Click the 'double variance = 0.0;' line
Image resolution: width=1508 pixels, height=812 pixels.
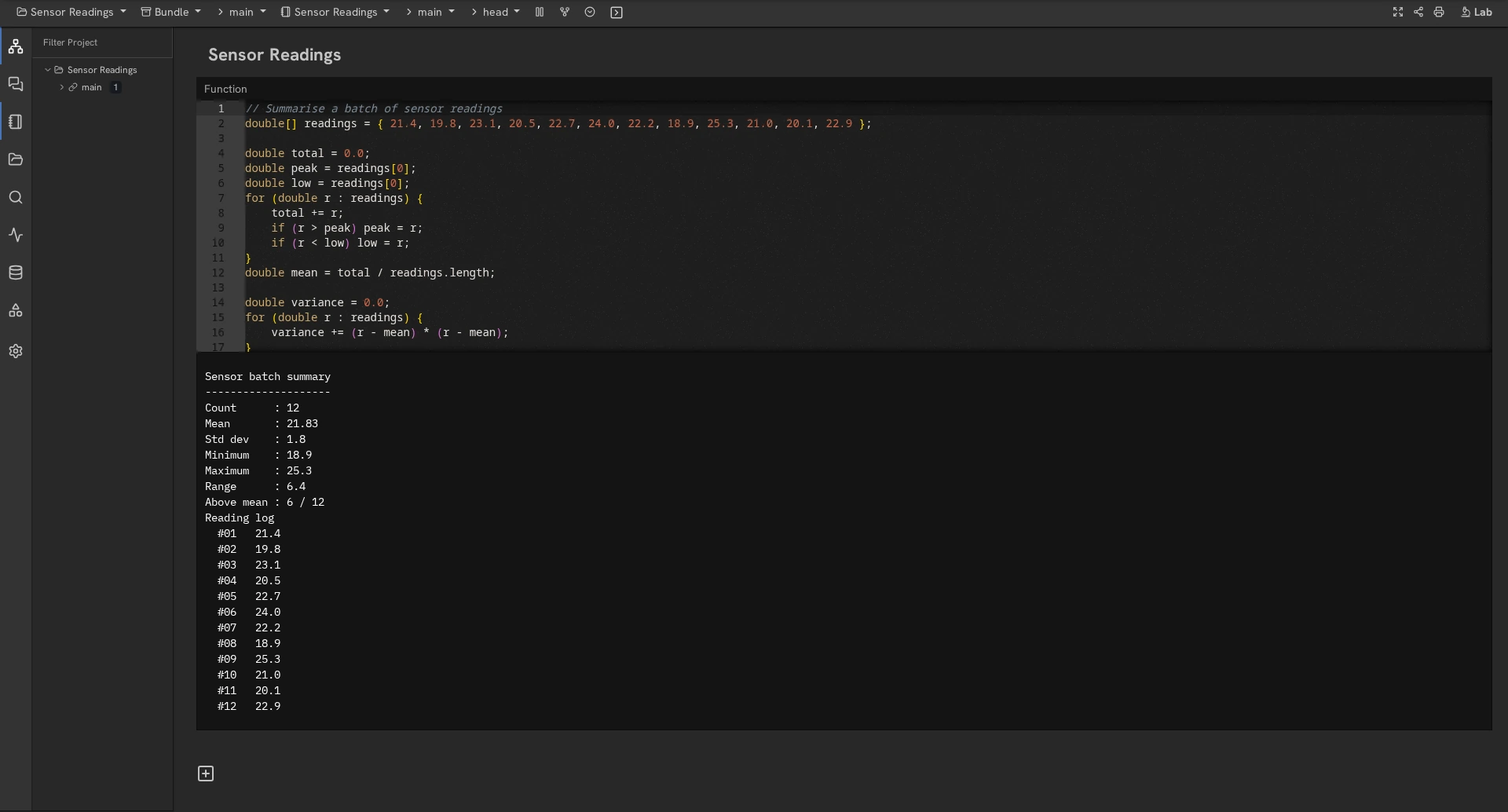tap(317, 302)
